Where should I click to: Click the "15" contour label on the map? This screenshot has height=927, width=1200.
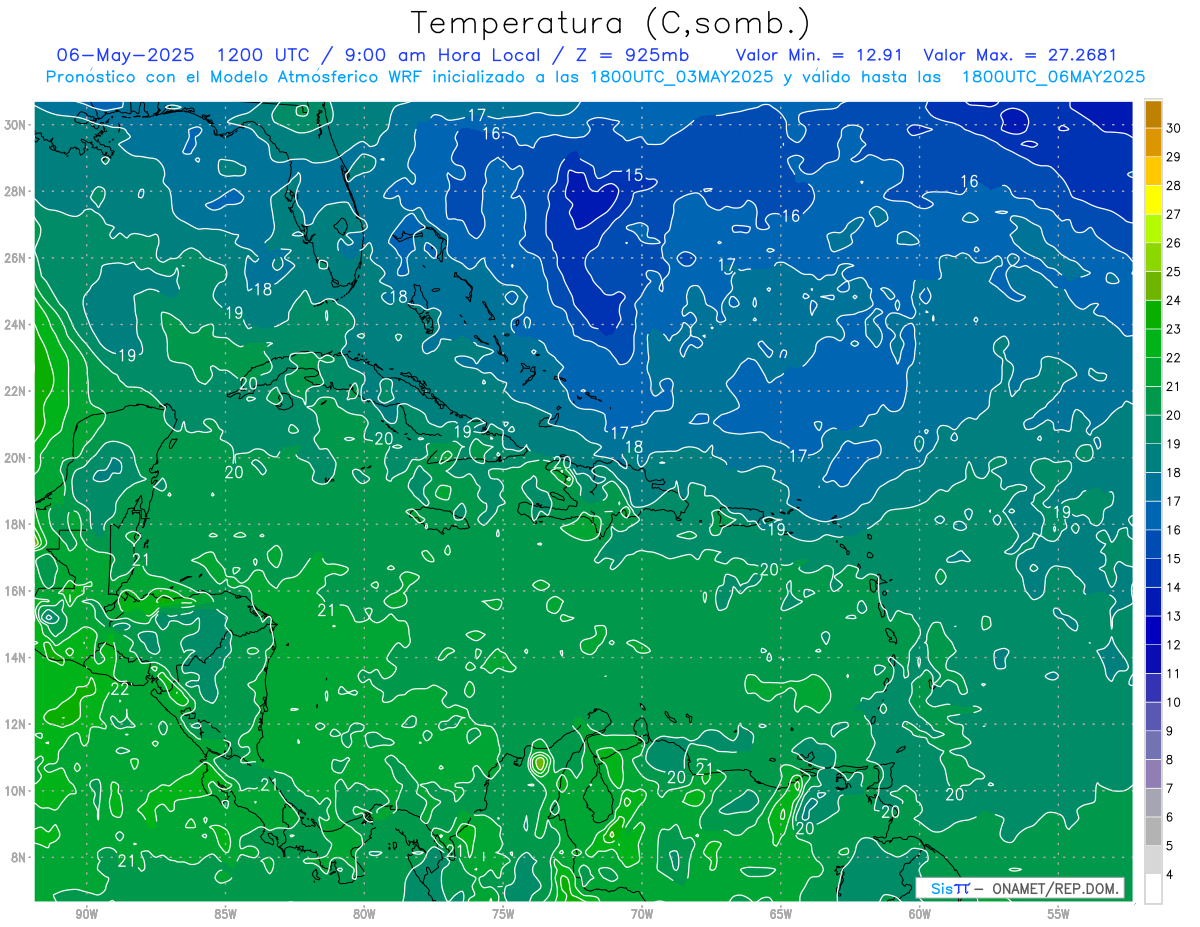(634, 175)
